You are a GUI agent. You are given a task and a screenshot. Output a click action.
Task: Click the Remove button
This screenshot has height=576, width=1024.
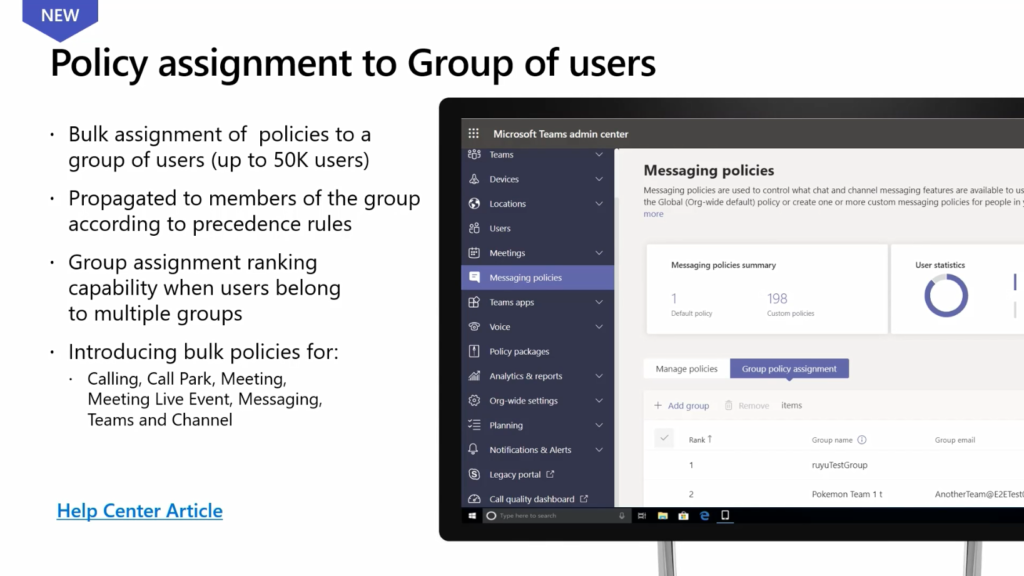click(746, 406)
